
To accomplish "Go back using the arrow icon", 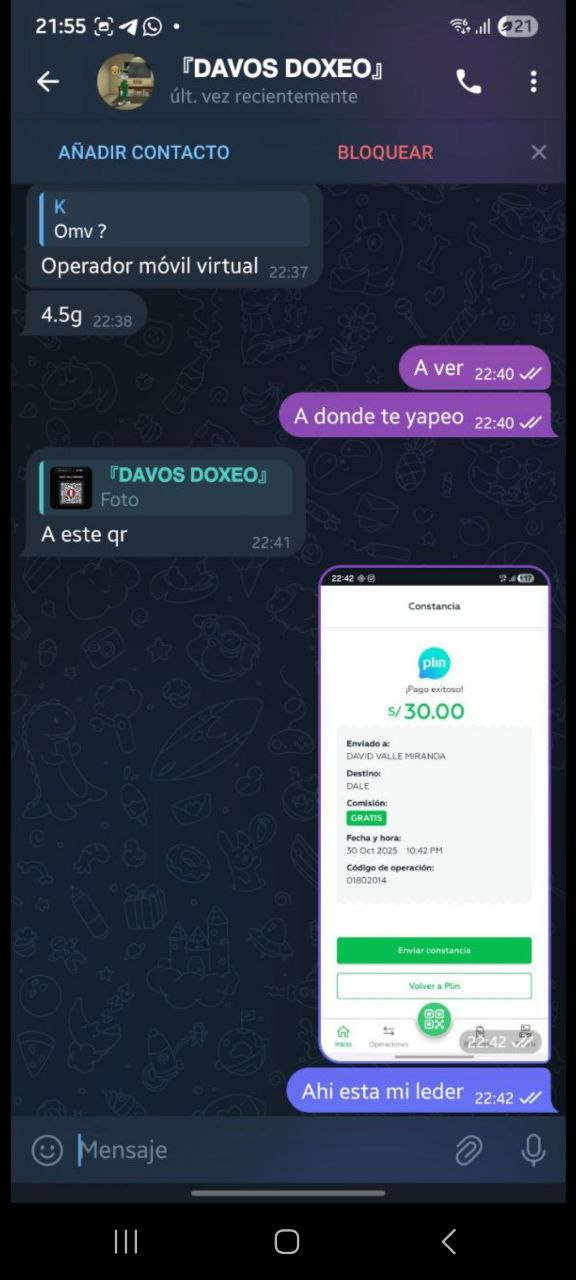I will click(48, 82).
